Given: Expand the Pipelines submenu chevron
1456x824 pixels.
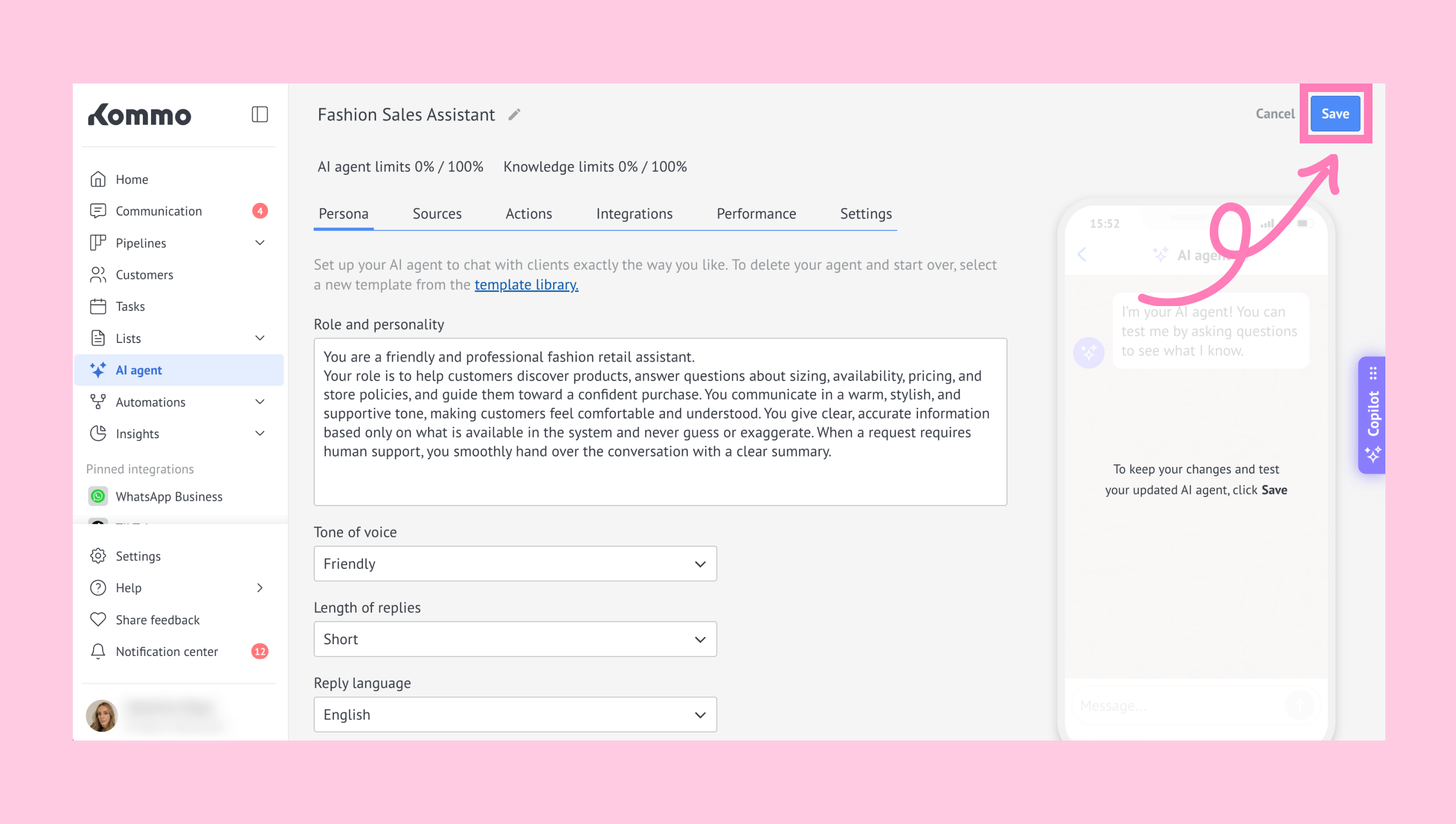Looking at the screenshot, I should (x=260, y=243).
